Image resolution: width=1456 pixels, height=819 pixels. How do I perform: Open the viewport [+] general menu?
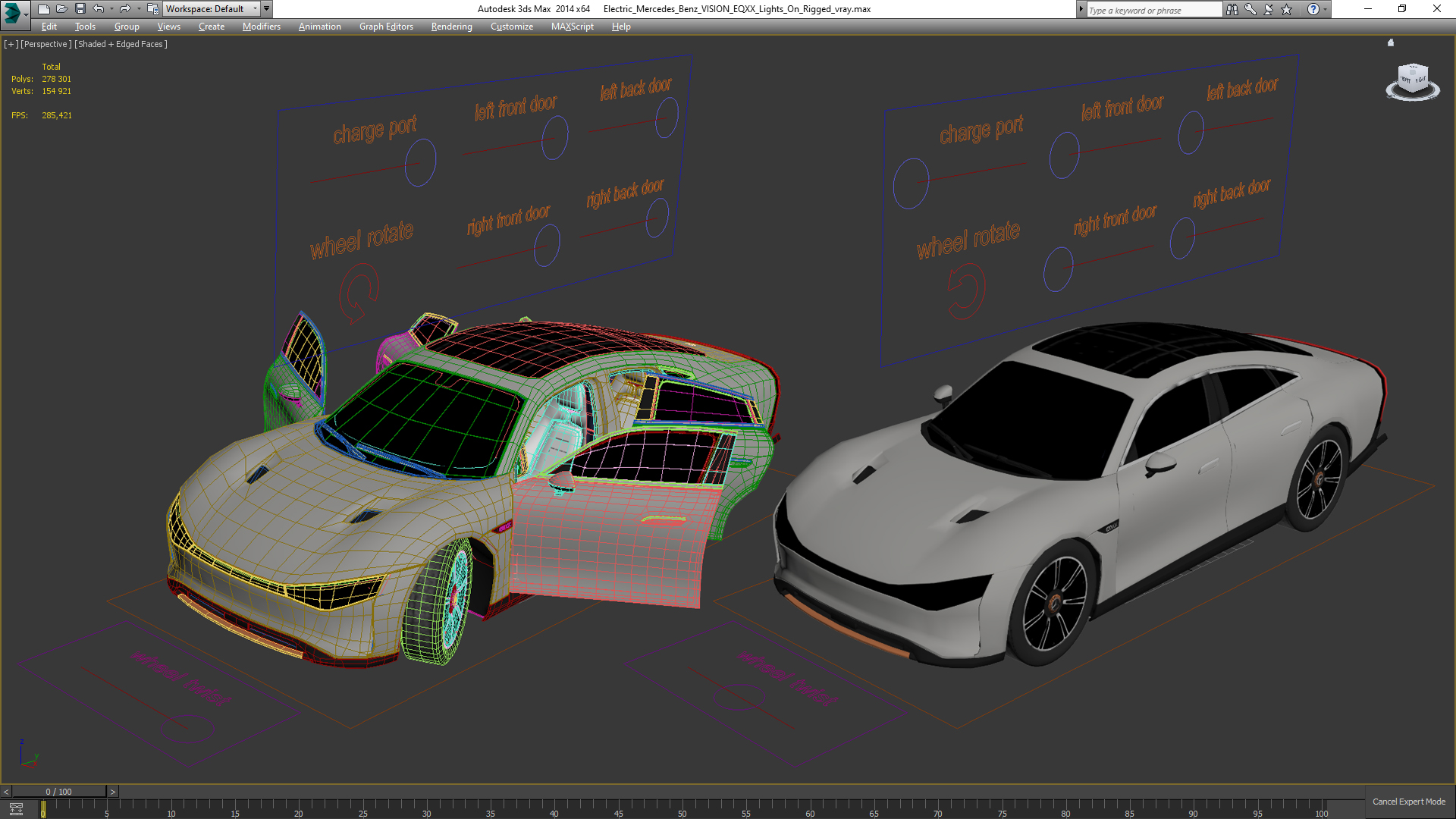point(11,44)
